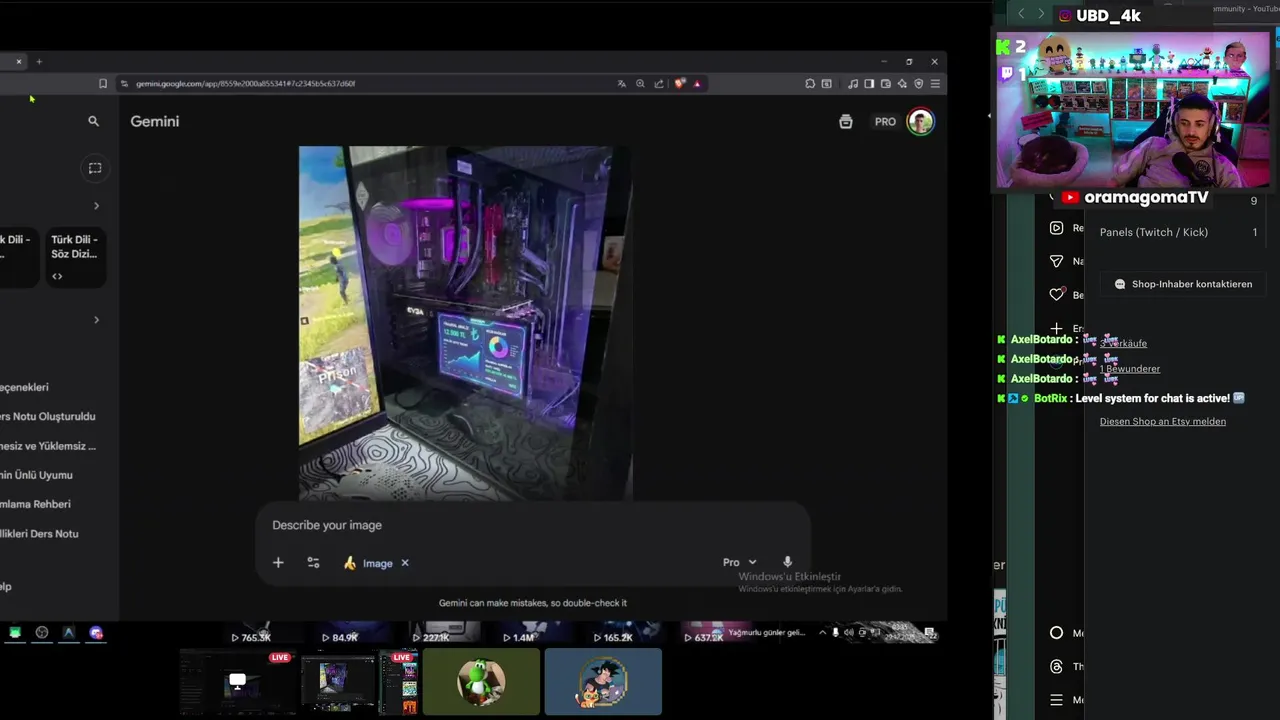Click the plus icon in Etsy sidebar
This screenshot has width=1280, height=720.
[x=1056, y=328]
